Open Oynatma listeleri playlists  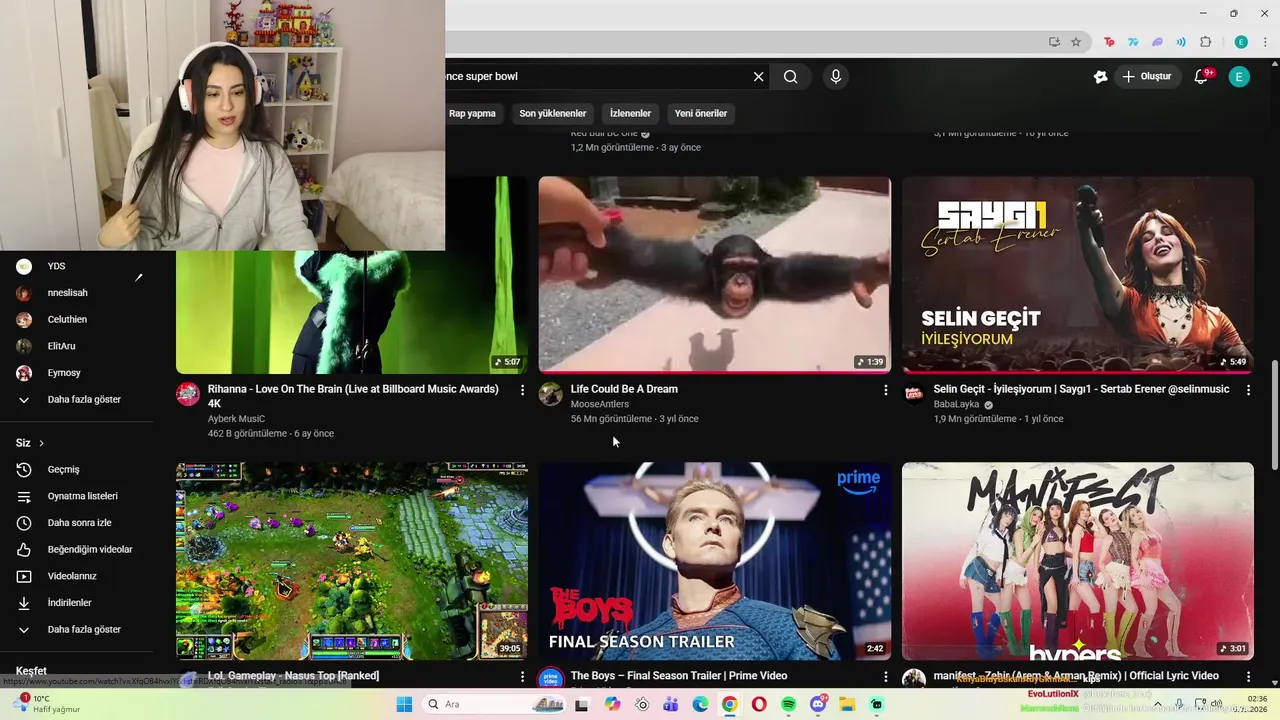pos(76,496)
